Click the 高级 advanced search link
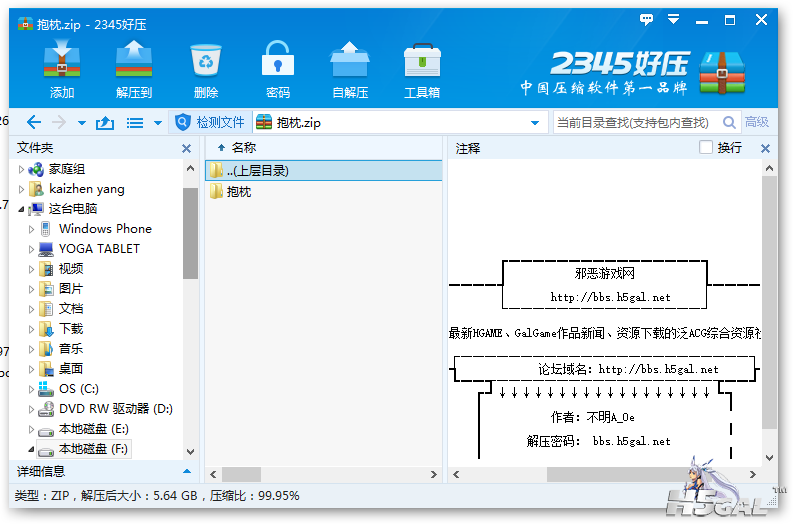793x524 pixels. pos(757,122)
